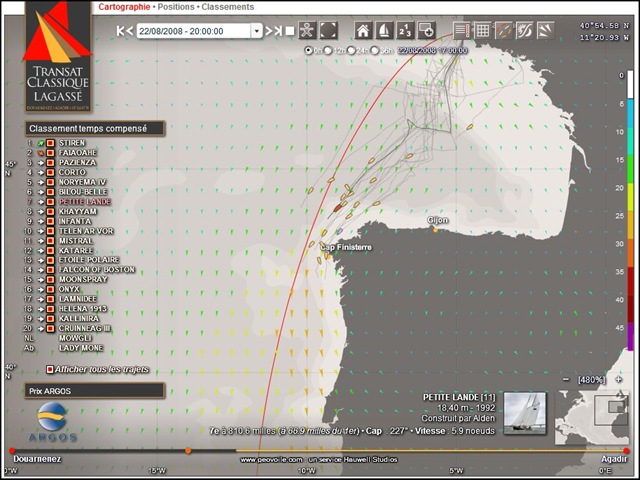Open the rankings 1-2-3 icon
640x480 pixels.
pyautogui.click(x=405, y=31)
